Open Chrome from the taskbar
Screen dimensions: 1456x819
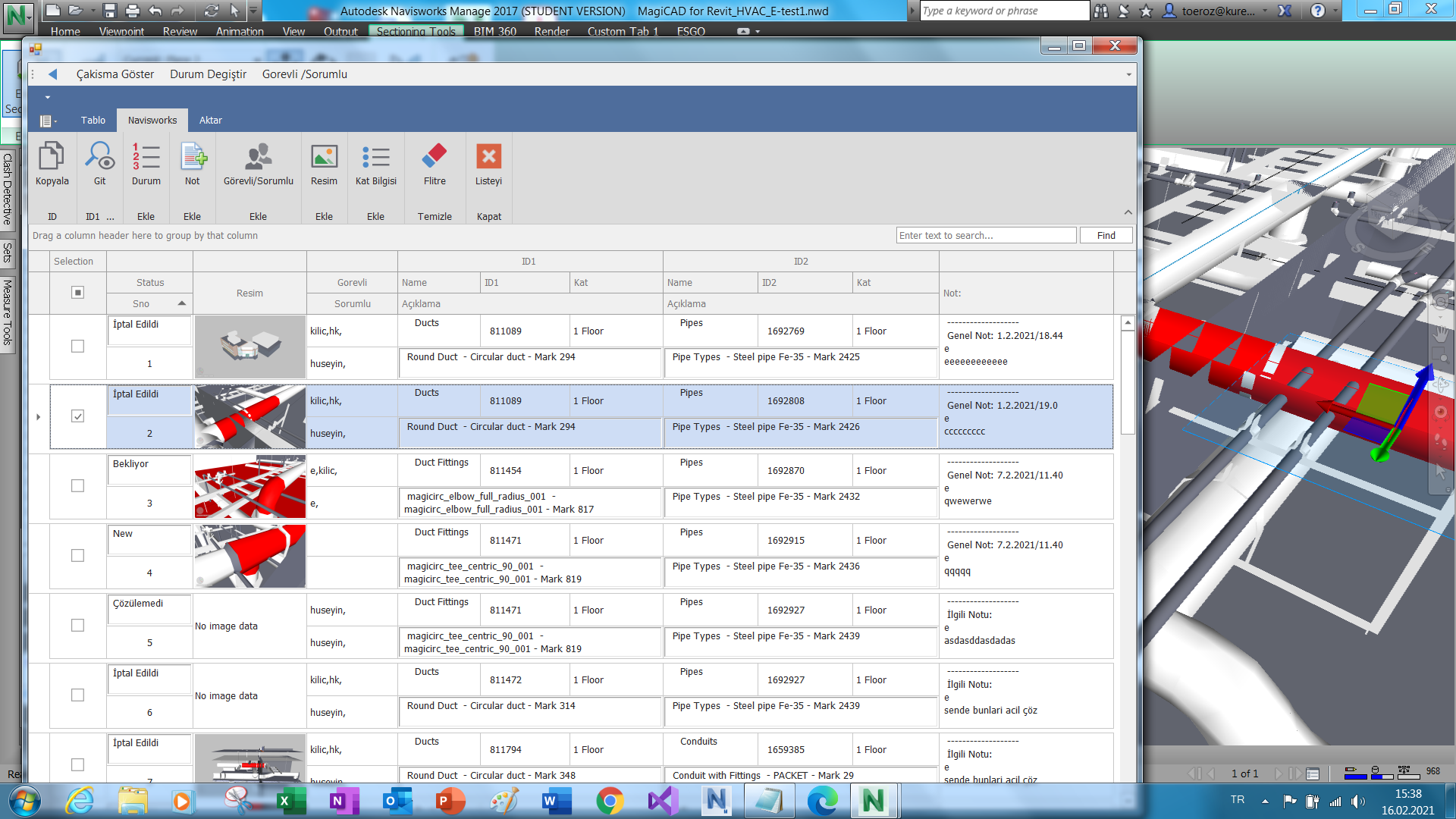coord(610,801)
